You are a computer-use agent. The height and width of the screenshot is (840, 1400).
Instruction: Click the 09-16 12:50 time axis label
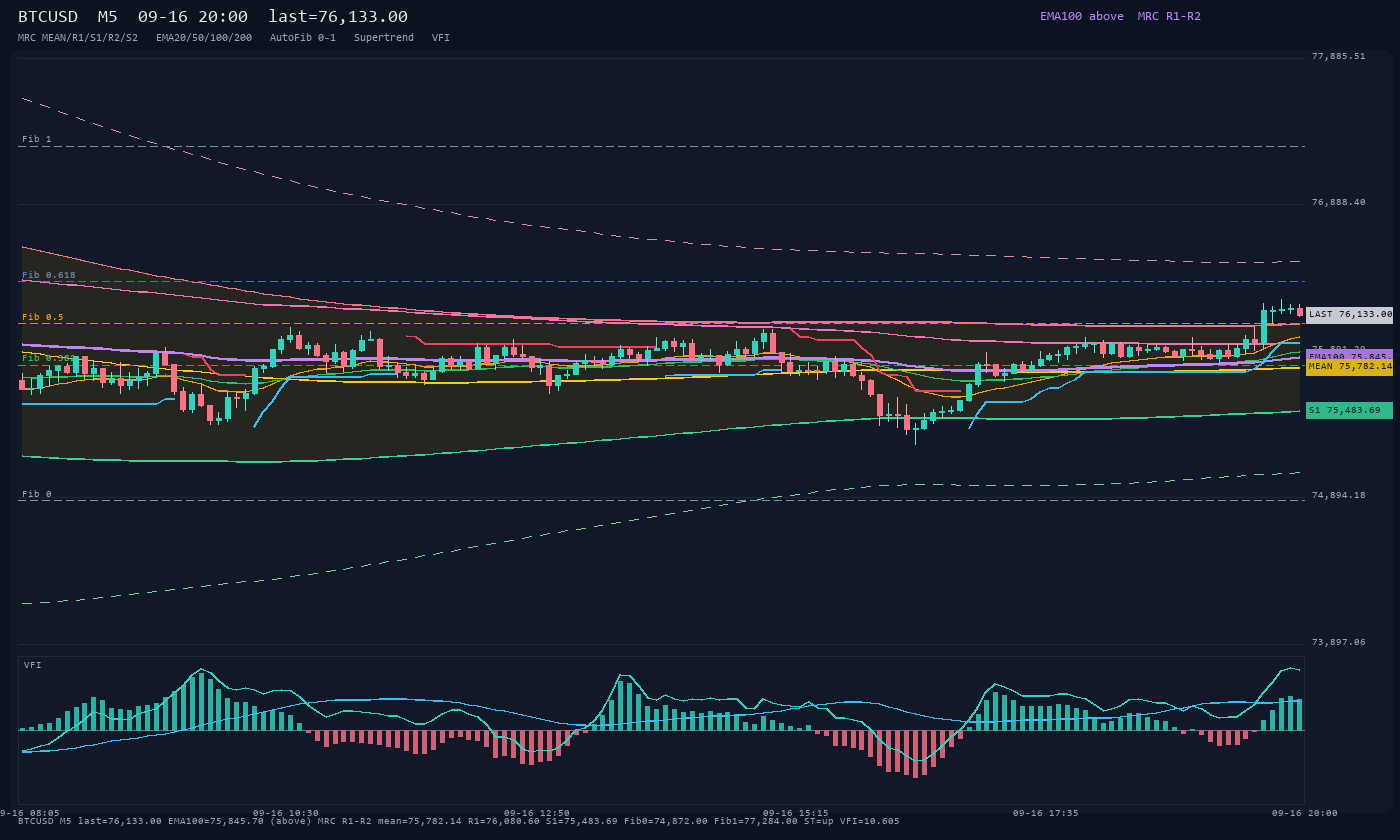click(537, 813)
